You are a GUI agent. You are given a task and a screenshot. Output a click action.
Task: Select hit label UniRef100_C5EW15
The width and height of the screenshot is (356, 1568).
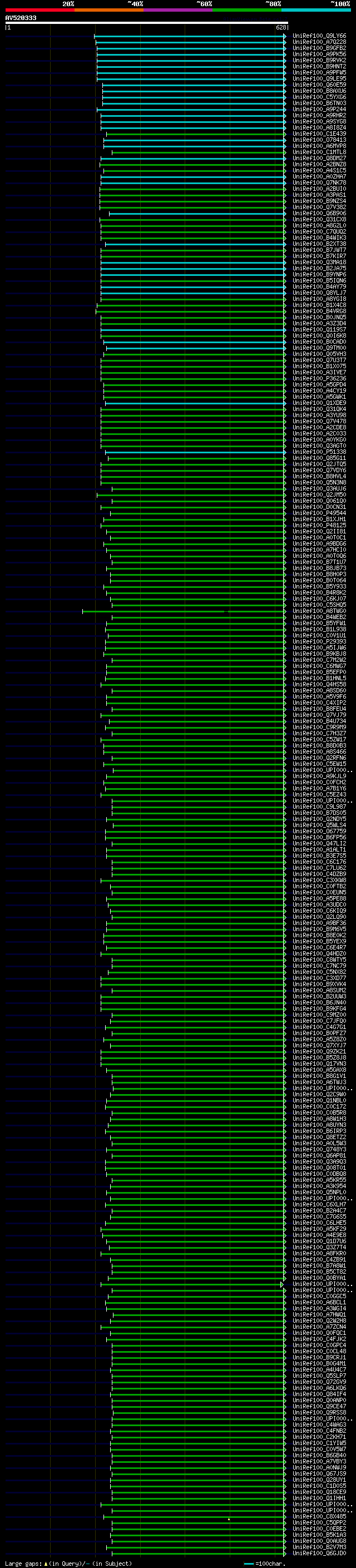[319, 764]
